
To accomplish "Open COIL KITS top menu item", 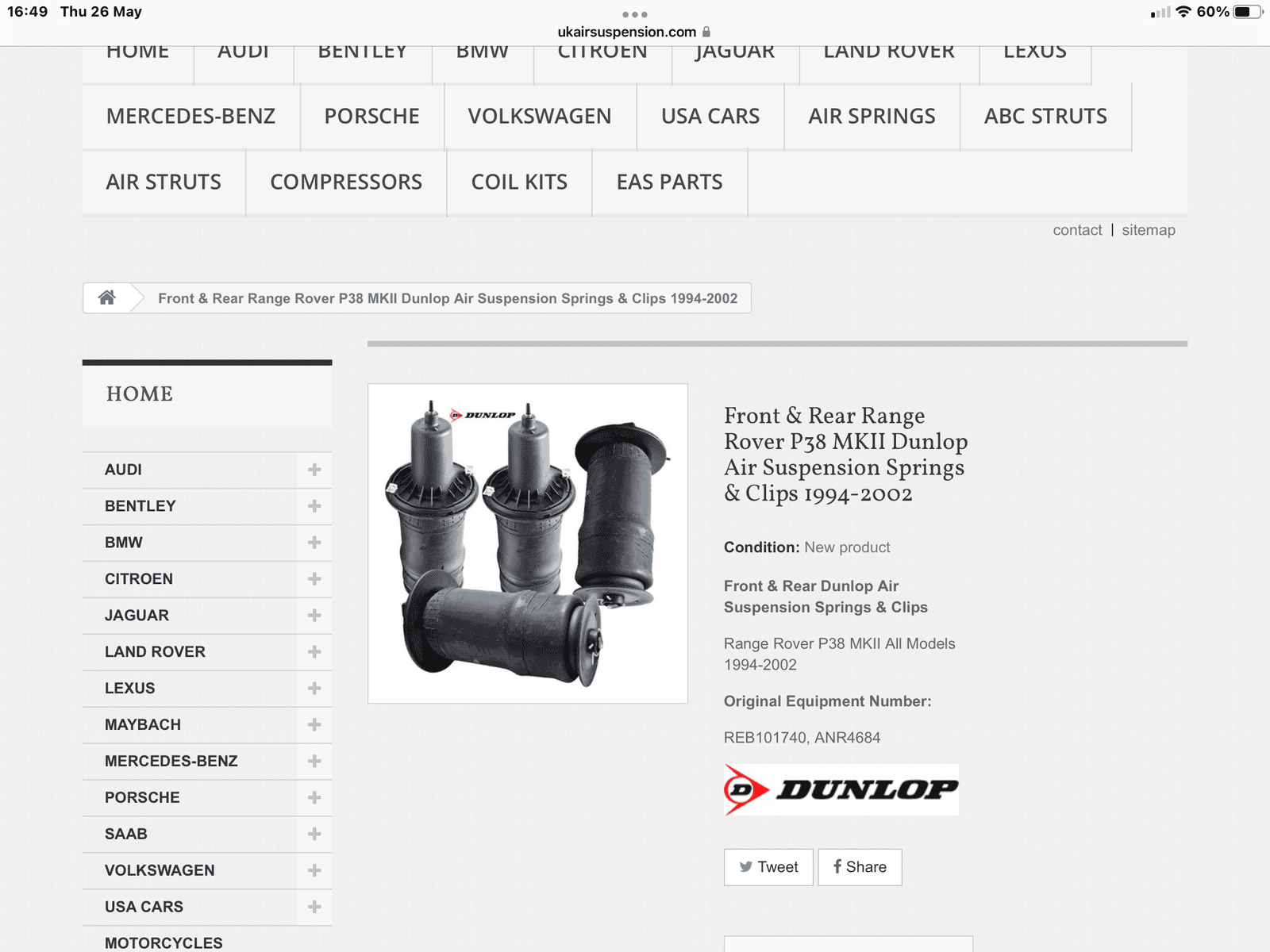I will click(x=519, y=182).
